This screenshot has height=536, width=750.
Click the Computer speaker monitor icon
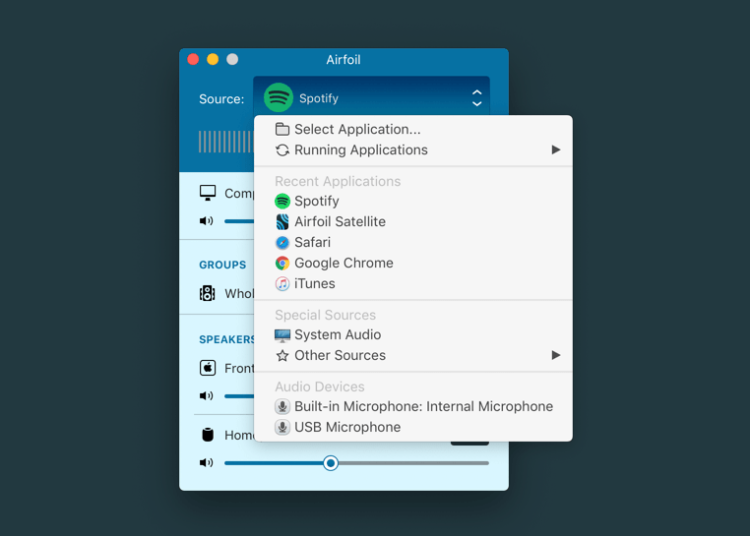207,193
